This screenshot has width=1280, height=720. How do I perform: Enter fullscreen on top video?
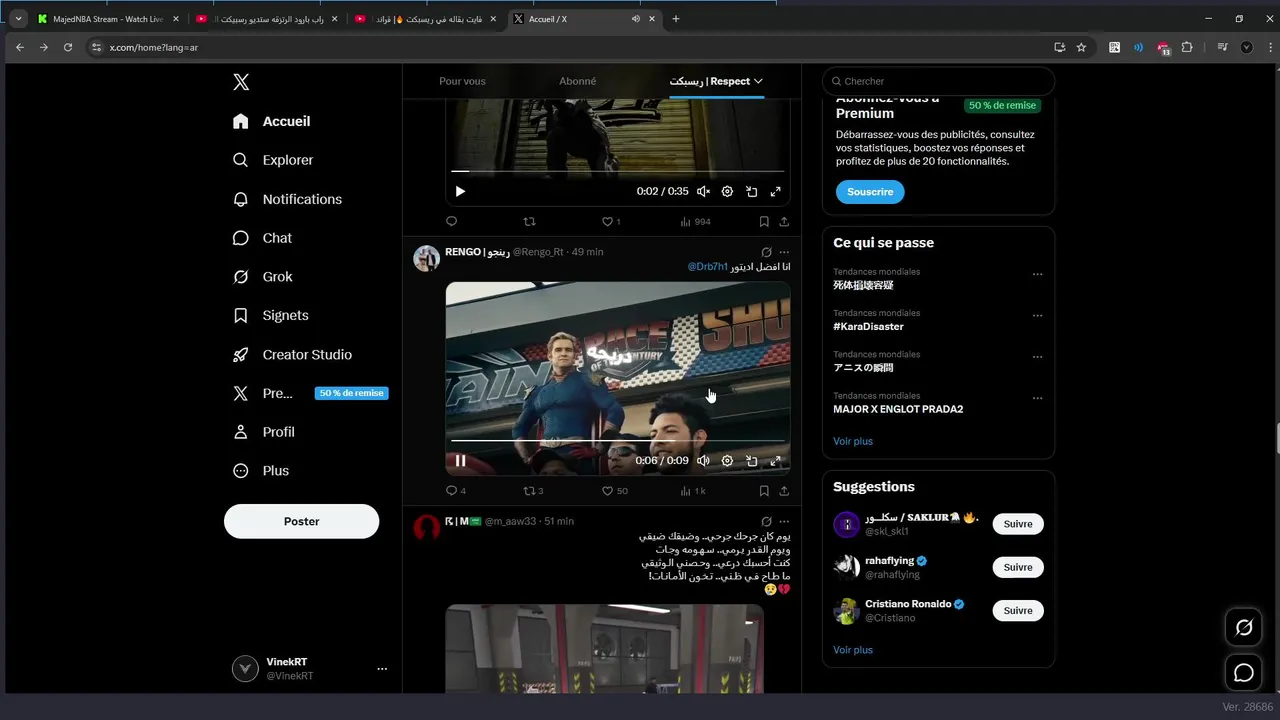[x=775, y=191]
